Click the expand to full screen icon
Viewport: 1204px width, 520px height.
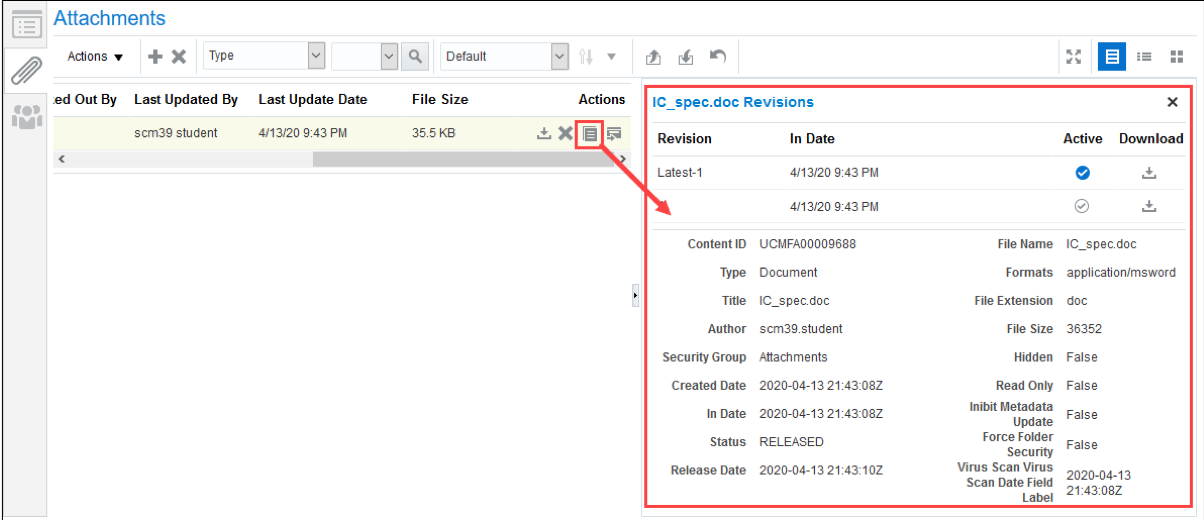(x=1074, y=57)
